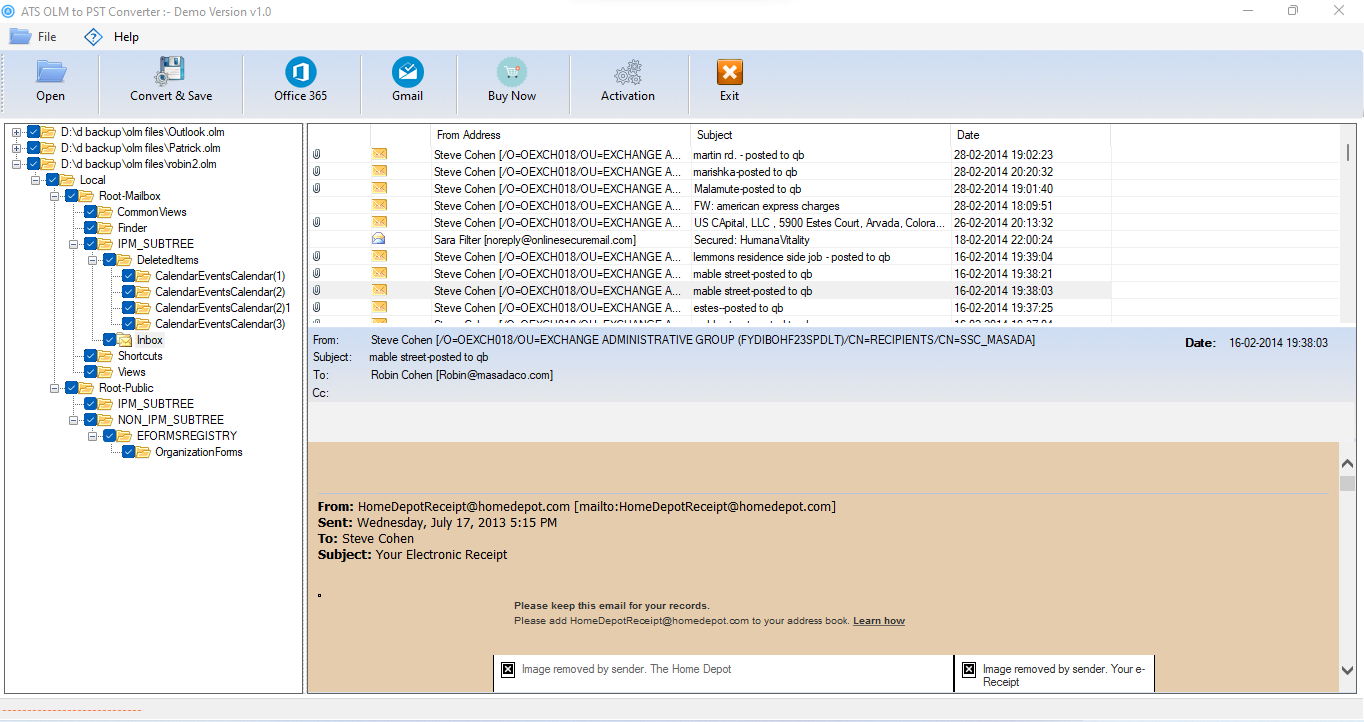The width and height of the screenshot is (1364, 722).
Task: Select the OrganizationForms folder
Action: point(199,452)
